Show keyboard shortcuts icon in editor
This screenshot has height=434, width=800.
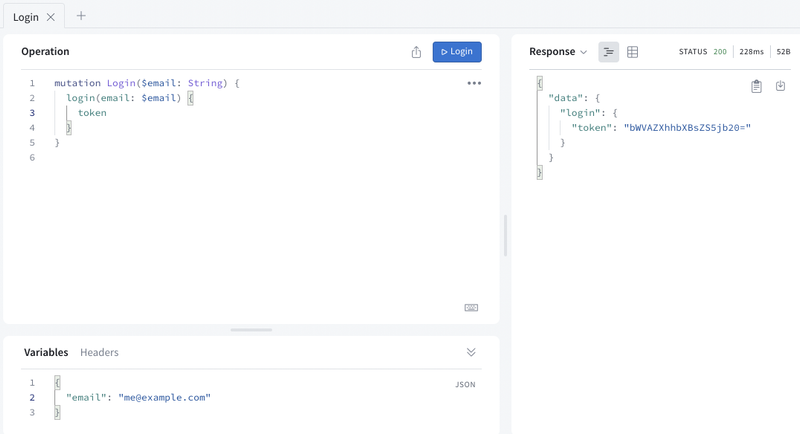point(471,308)
